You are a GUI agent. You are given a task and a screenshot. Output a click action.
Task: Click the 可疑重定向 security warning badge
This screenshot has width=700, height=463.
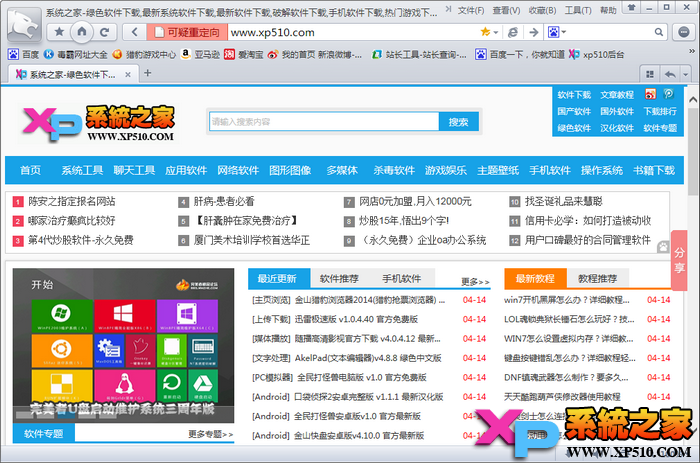coord(187,32)
